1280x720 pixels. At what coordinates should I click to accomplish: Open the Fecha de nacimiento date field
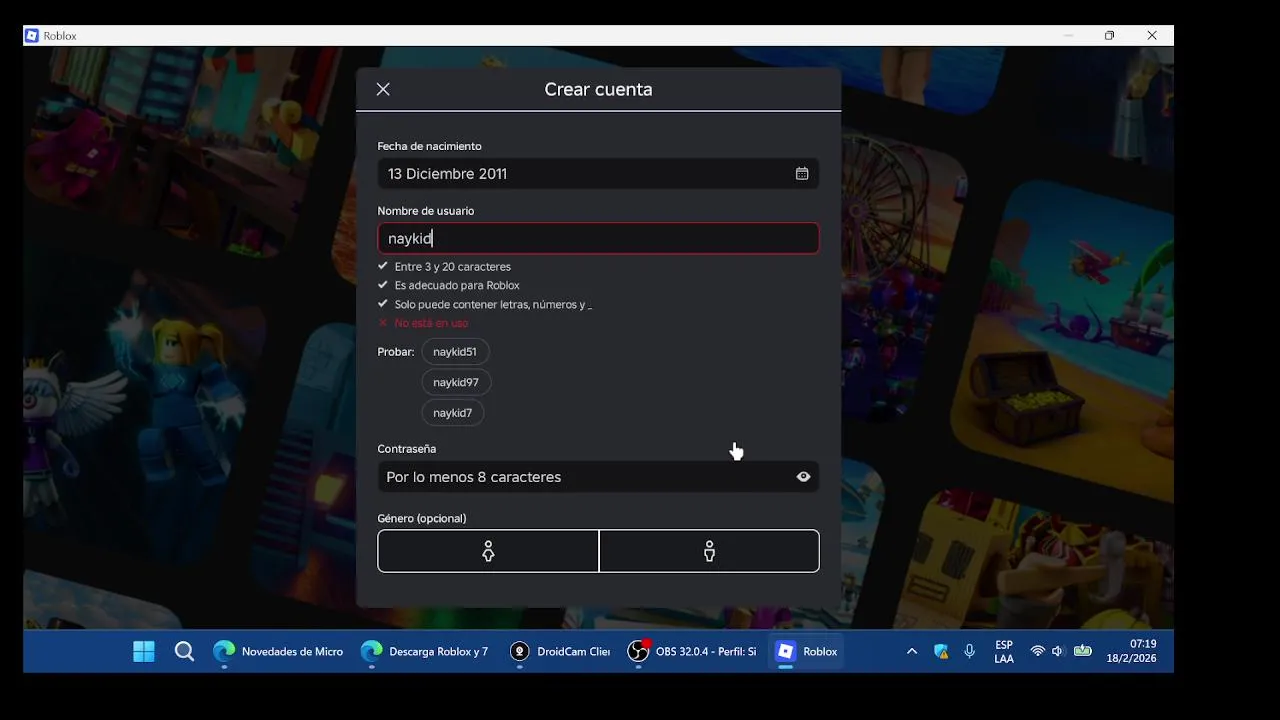pyautogui.click(x=598, y=173)
